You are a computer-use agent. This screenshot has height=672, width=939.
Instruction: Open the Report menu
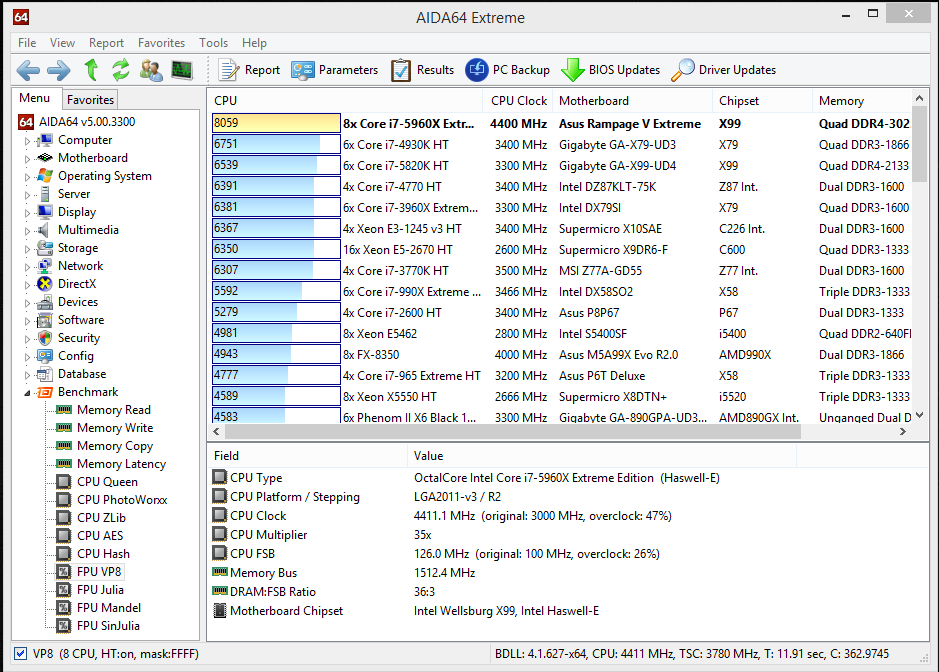[x=106, y=43]
